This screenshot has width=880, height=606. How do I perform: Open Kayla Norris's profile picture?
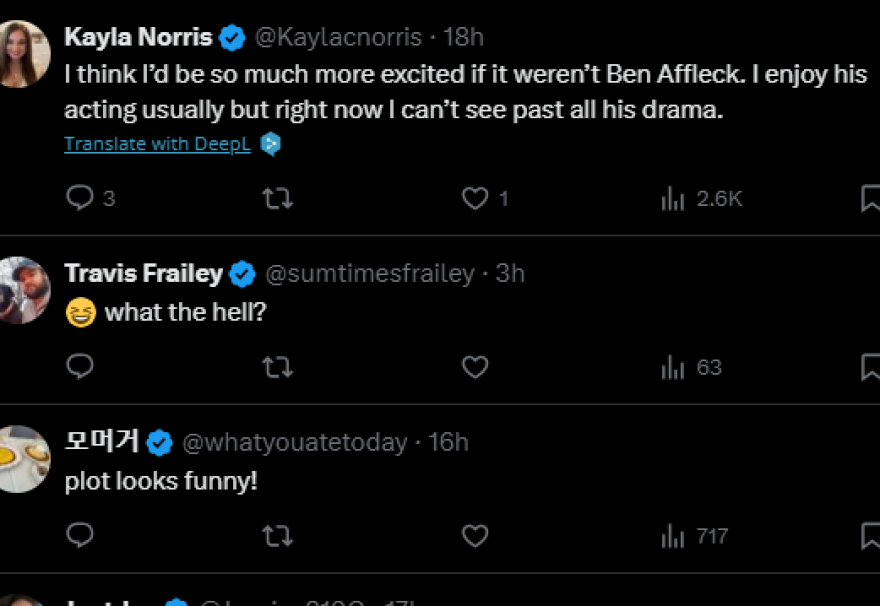22,54
